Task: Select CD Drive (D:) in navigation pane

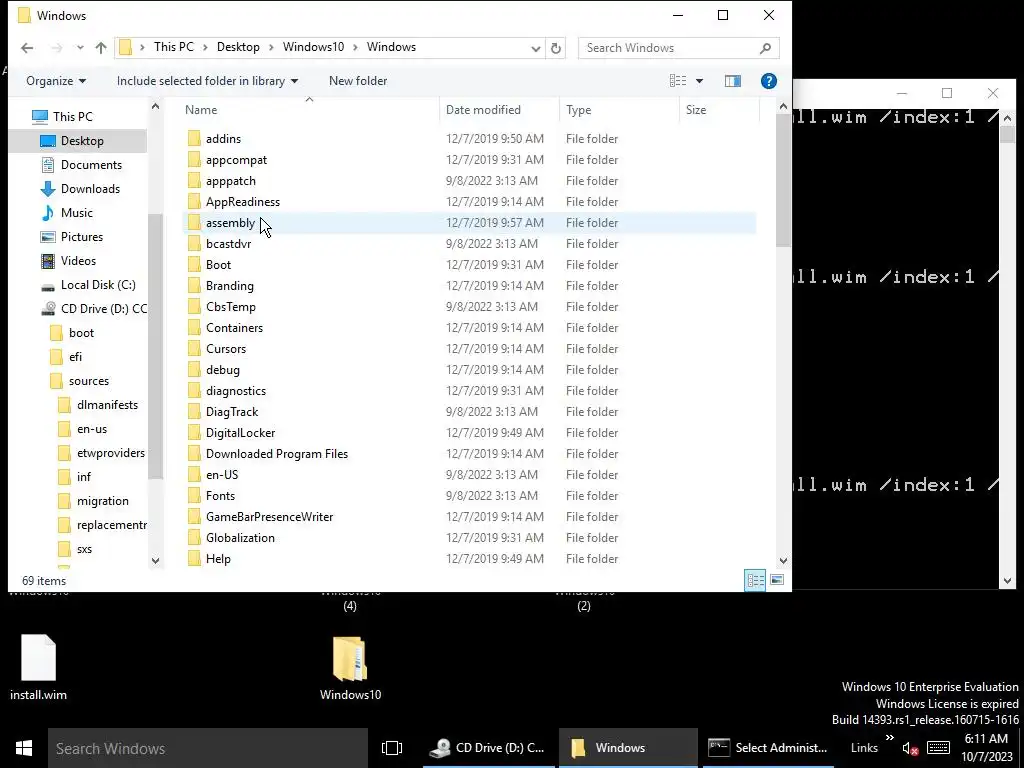Action: pyautogui.click(x=103, y=309)
